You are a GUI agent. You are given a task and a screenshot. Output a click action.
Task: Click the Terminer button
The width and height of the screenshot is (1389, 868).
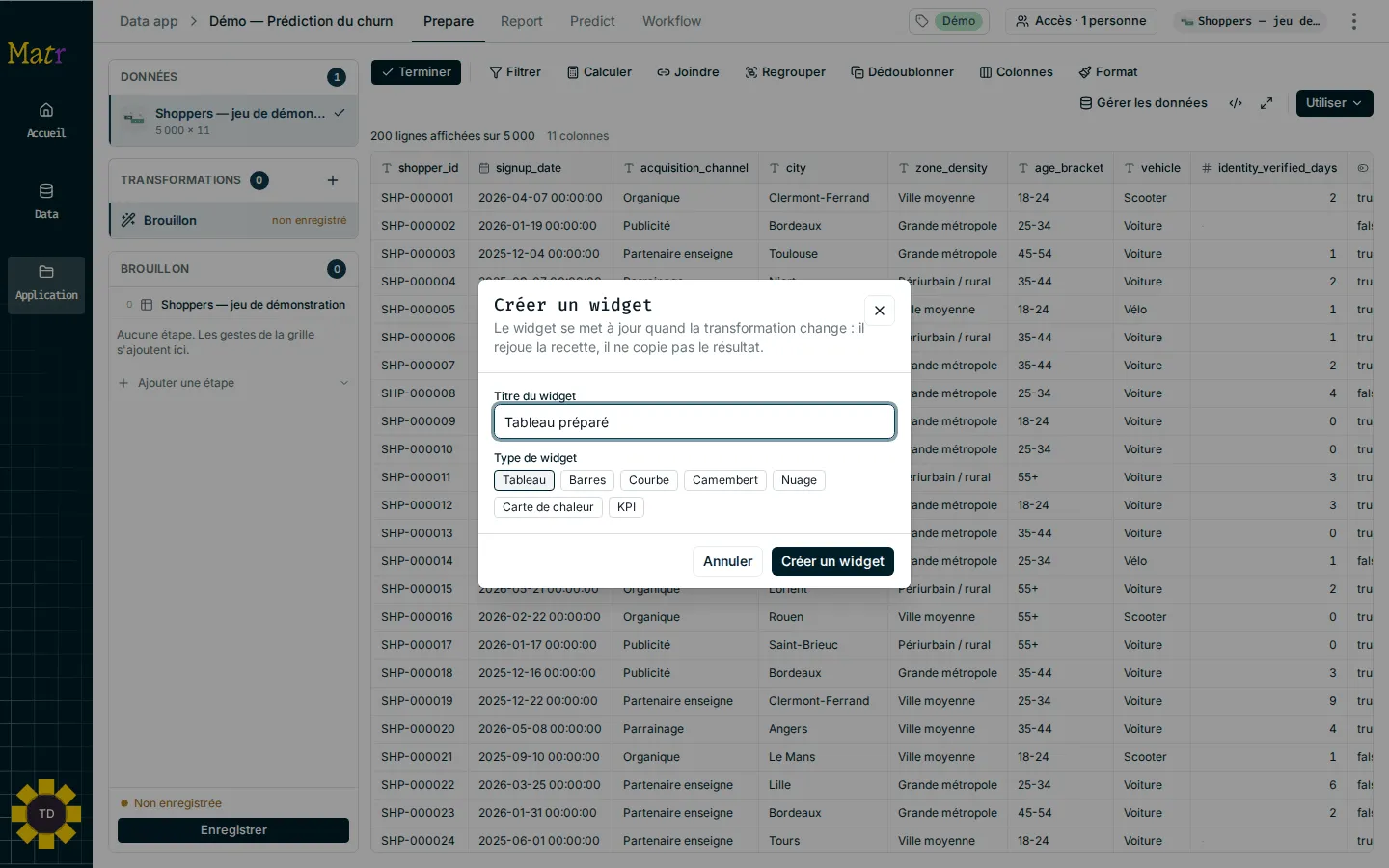[416, 72]
